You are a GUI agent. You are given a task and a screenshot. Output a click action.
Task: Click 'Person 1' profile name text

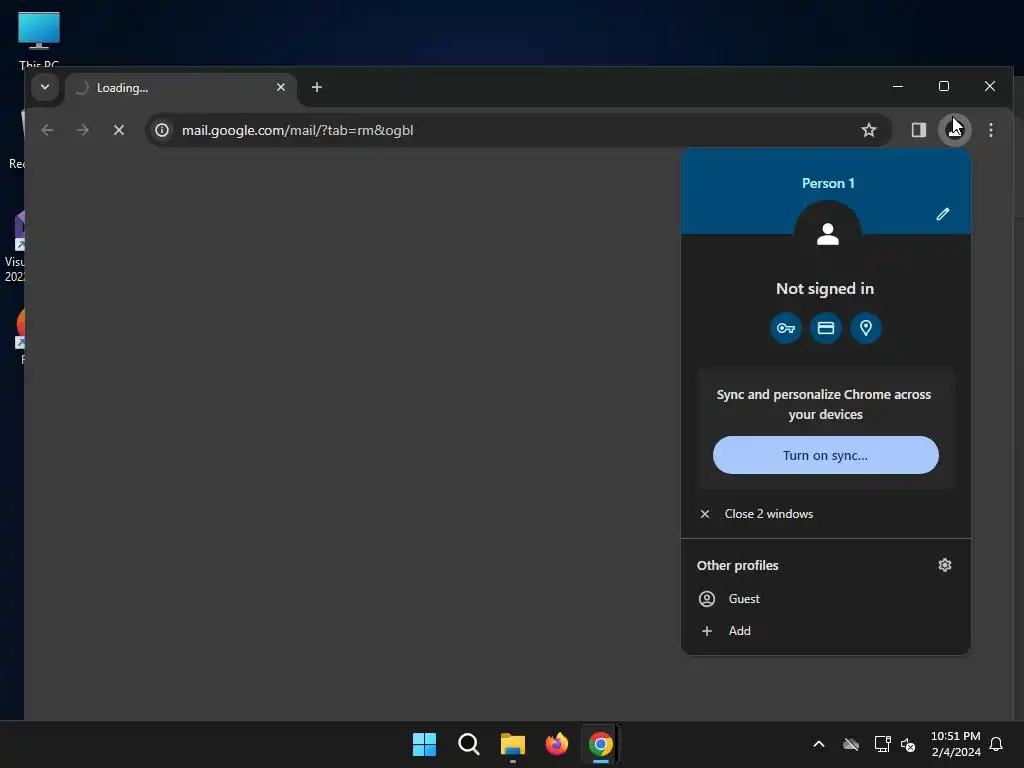click(828, 184)
